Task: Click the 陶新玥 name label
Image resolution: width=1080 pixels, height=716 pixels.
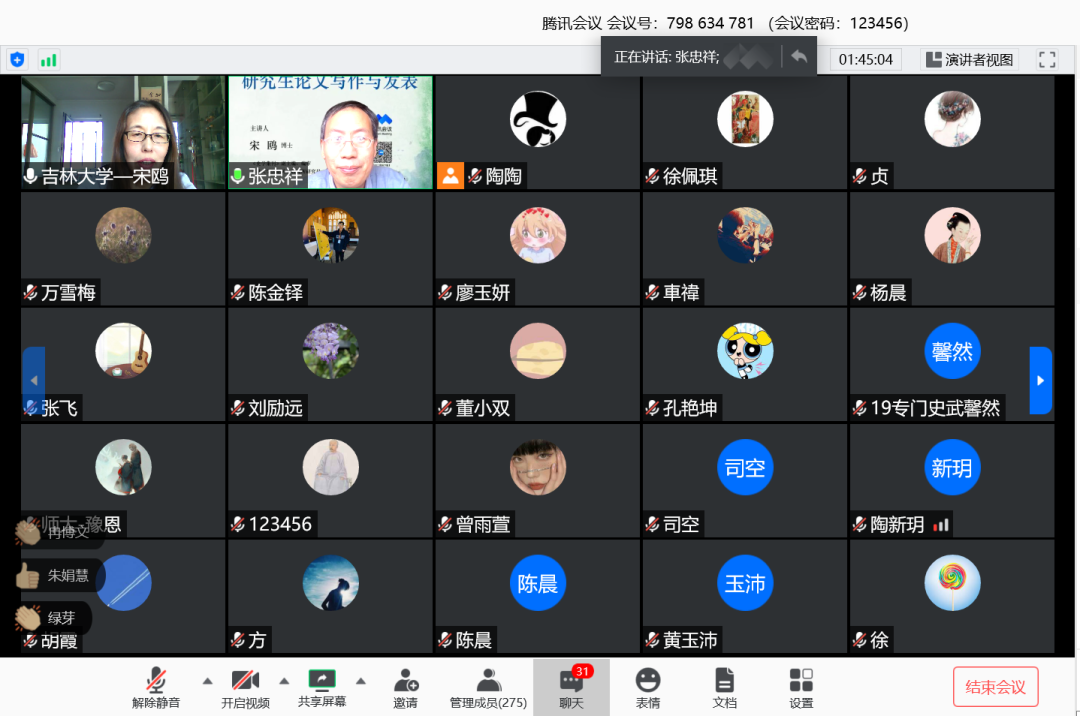Action: (897, 525)
